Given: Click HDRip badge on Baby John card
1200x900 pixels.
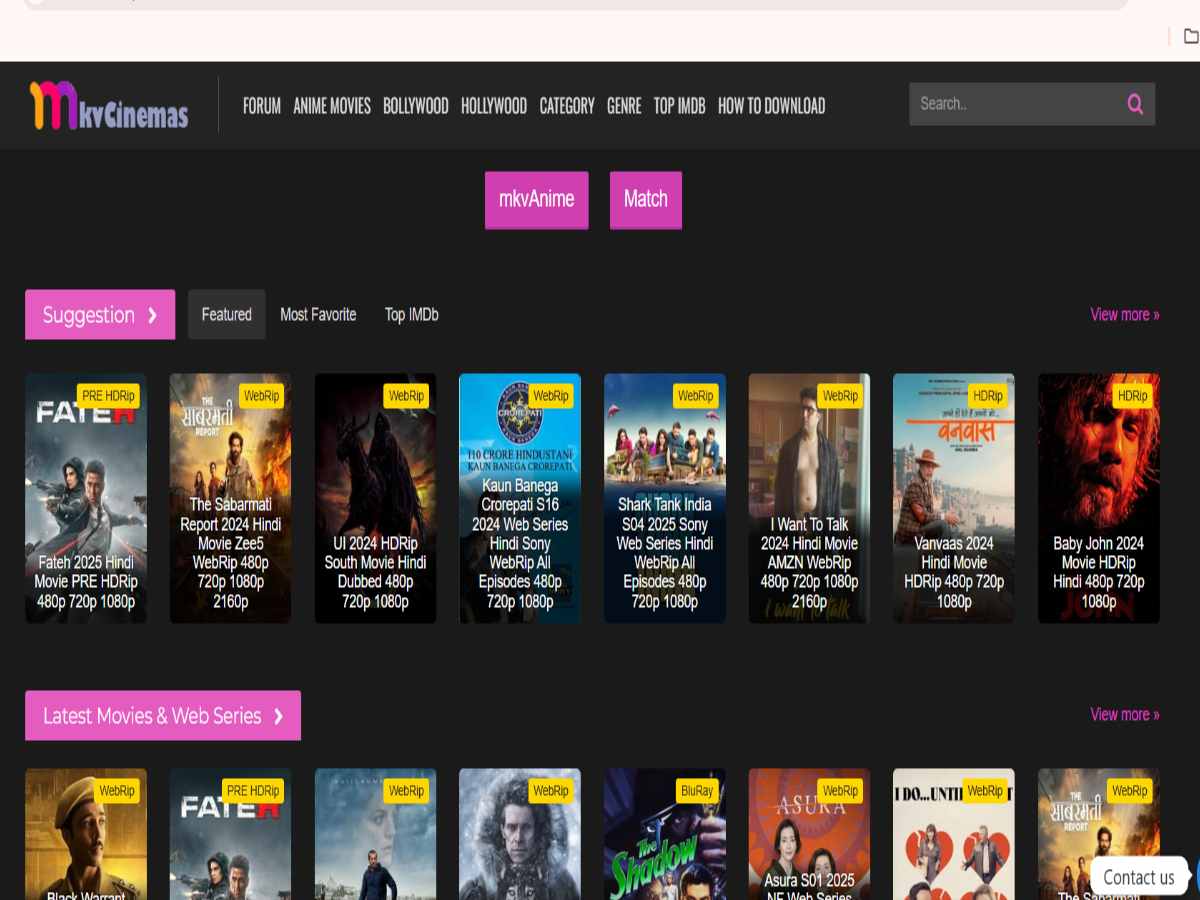Looking at the screenshot, I should click(1133, 396).
